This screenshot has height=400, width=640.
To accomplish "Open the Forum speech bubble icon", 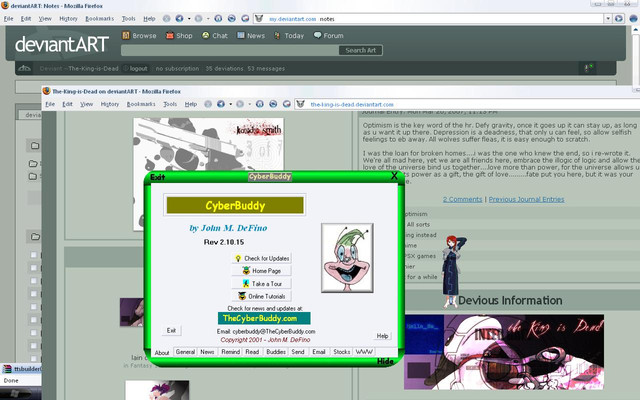I will coord(317,36).
